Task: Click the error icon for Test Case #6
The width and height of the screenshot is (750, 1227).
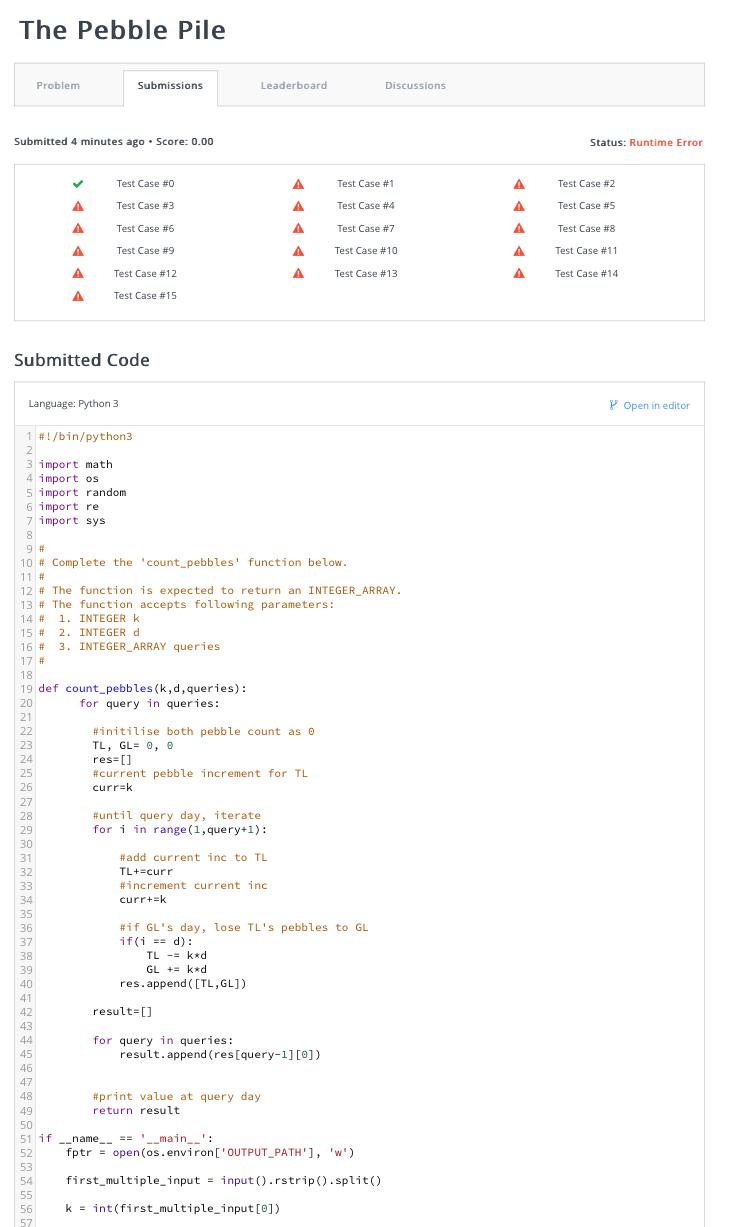Action: (78, 229)
